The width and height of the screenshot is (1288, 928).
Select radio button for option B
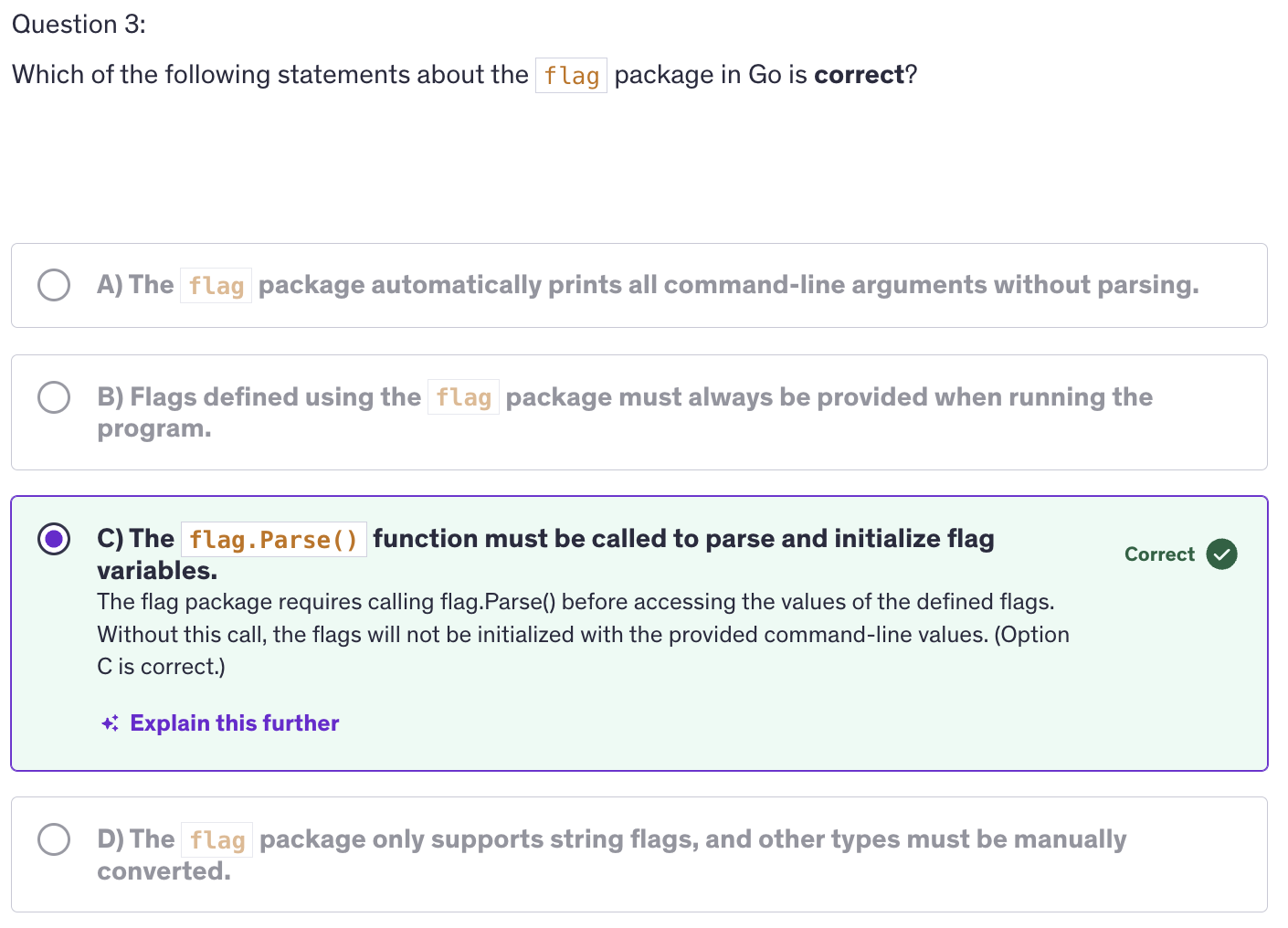(54, 397)
